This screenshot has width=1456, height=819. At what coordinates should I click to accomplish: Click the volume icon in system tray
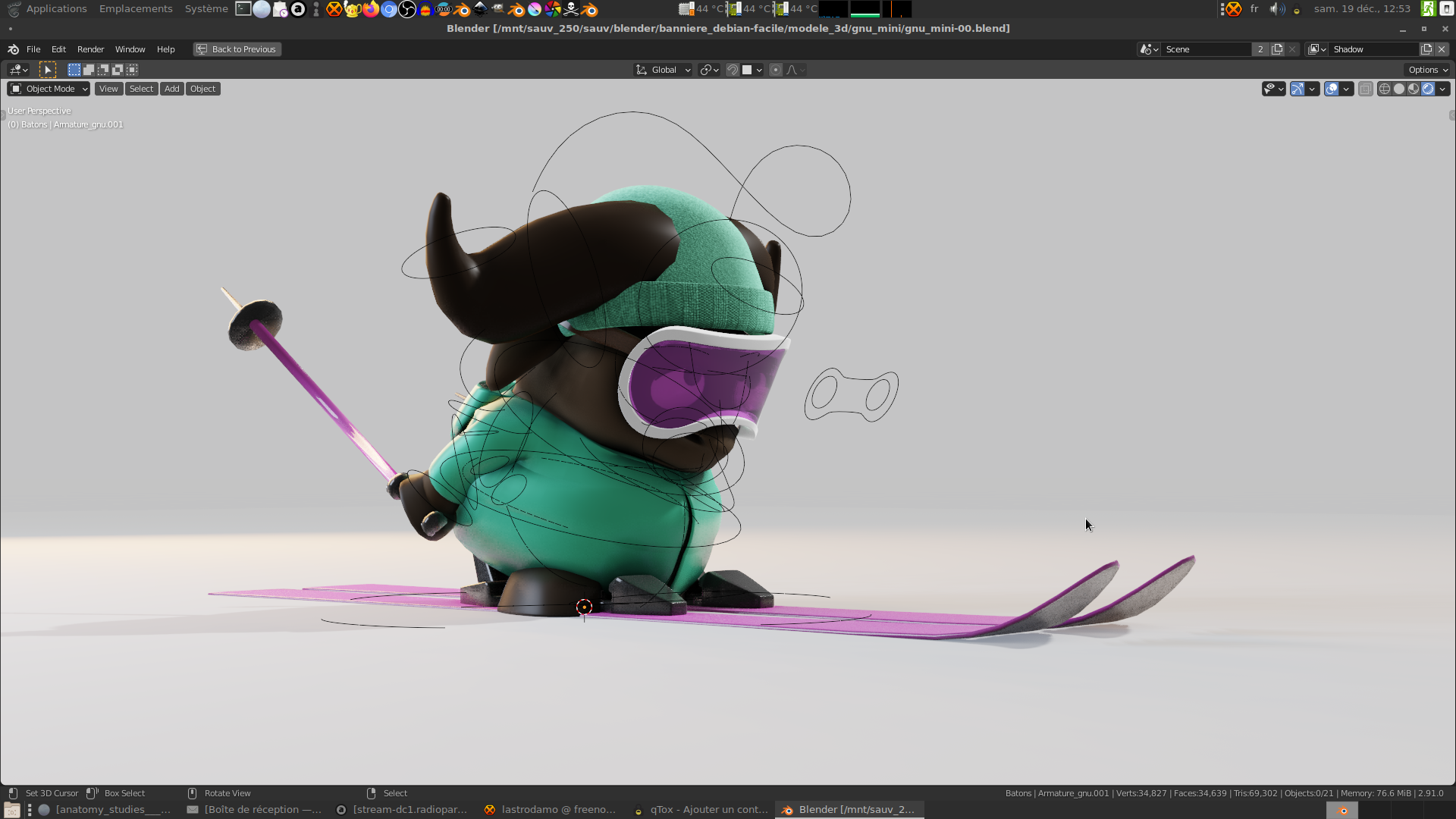pyautogui.click(x=1277, y=9)
